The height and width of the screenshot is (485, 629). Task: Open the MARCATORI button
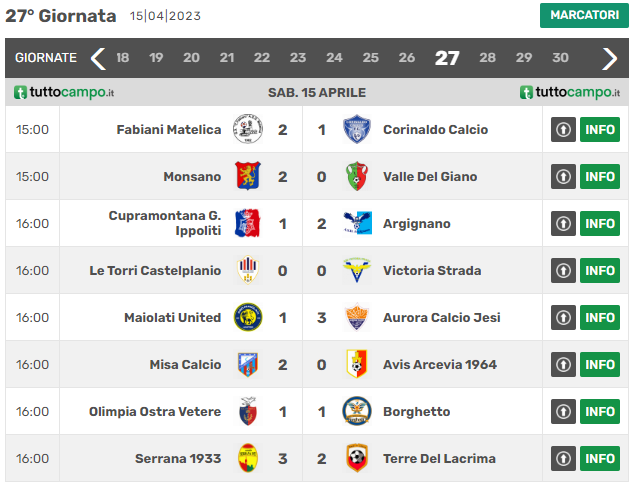coord(584,15)
